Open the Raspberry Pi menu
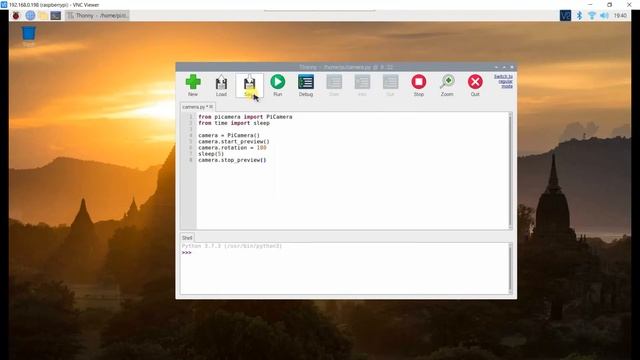 point(16,16)
